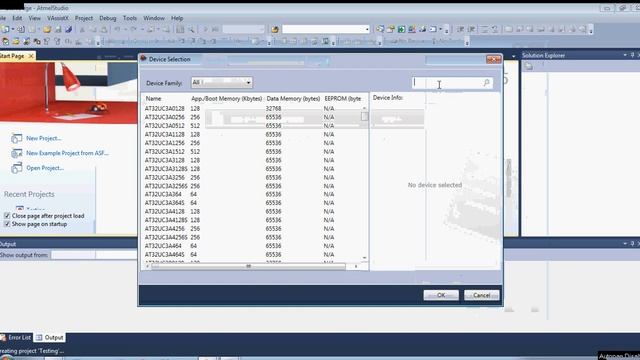Select device AT32UC3A3128S in the list
This screenshot has width=640, height=360.
tap(166, 169)
